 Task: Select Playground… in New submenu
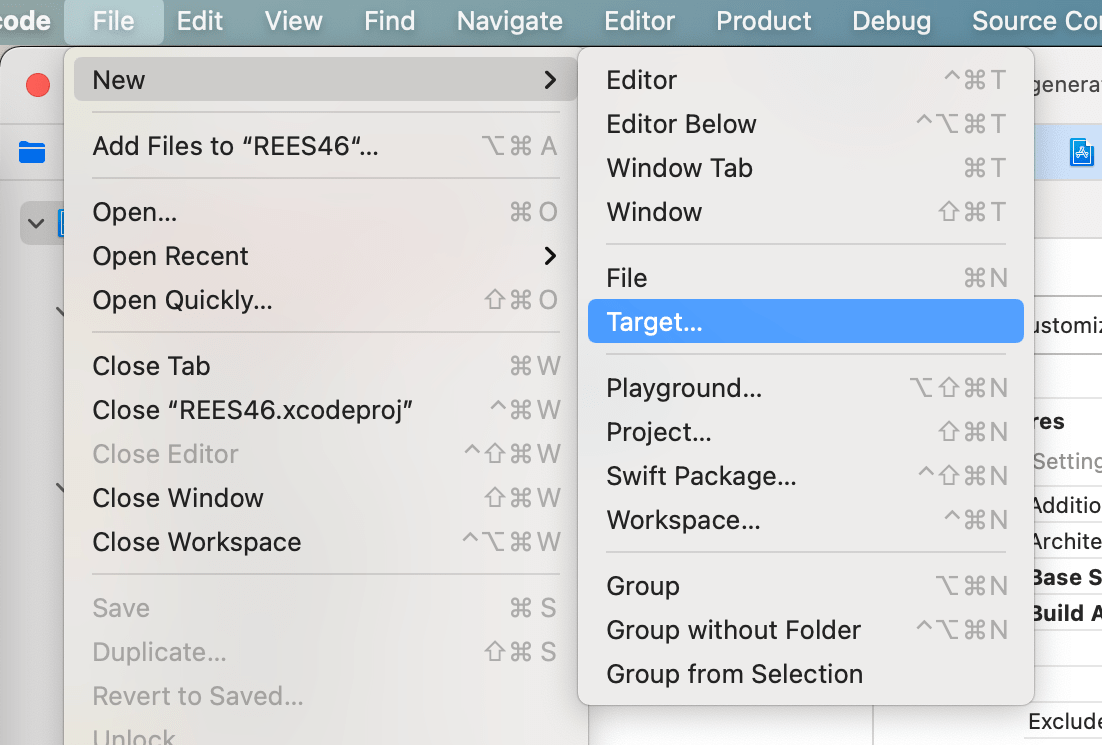click(x=684, y=388)
